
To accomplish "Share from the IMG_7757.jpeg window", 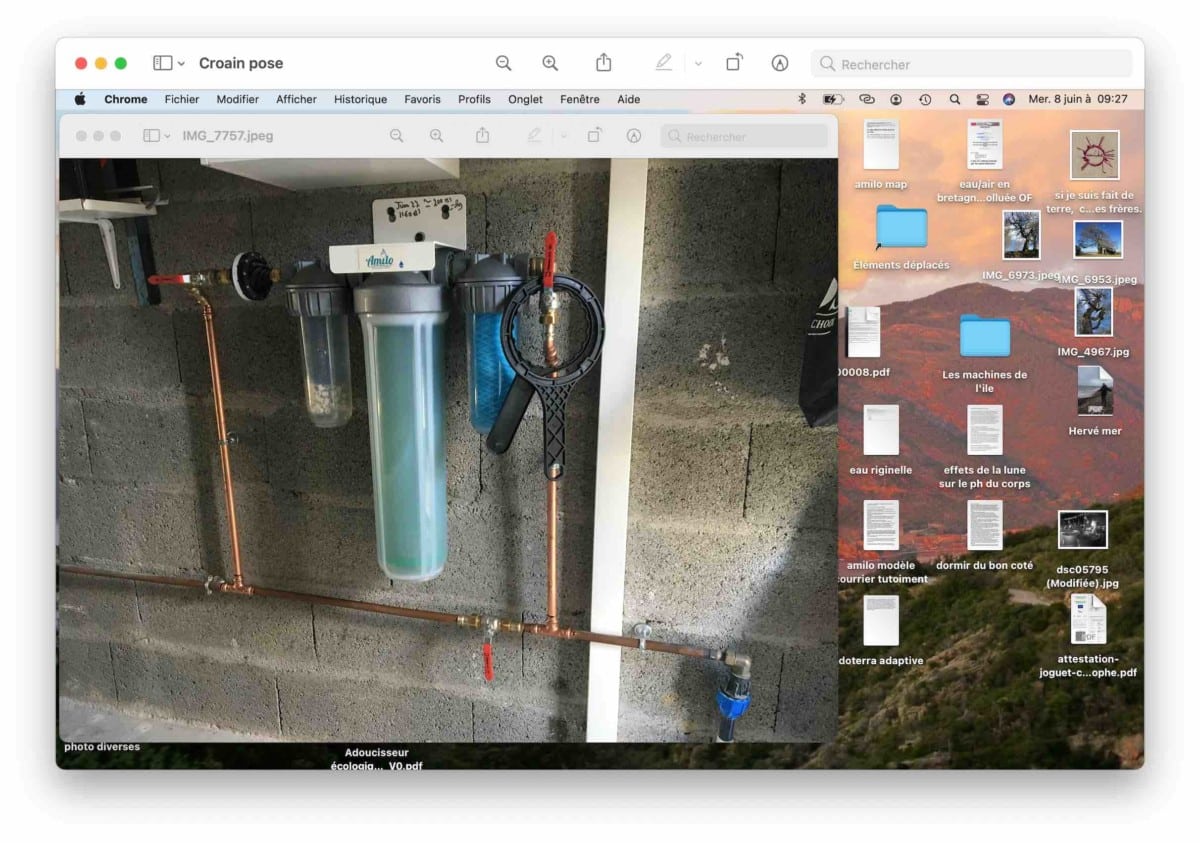I will (x=482, y=135).
